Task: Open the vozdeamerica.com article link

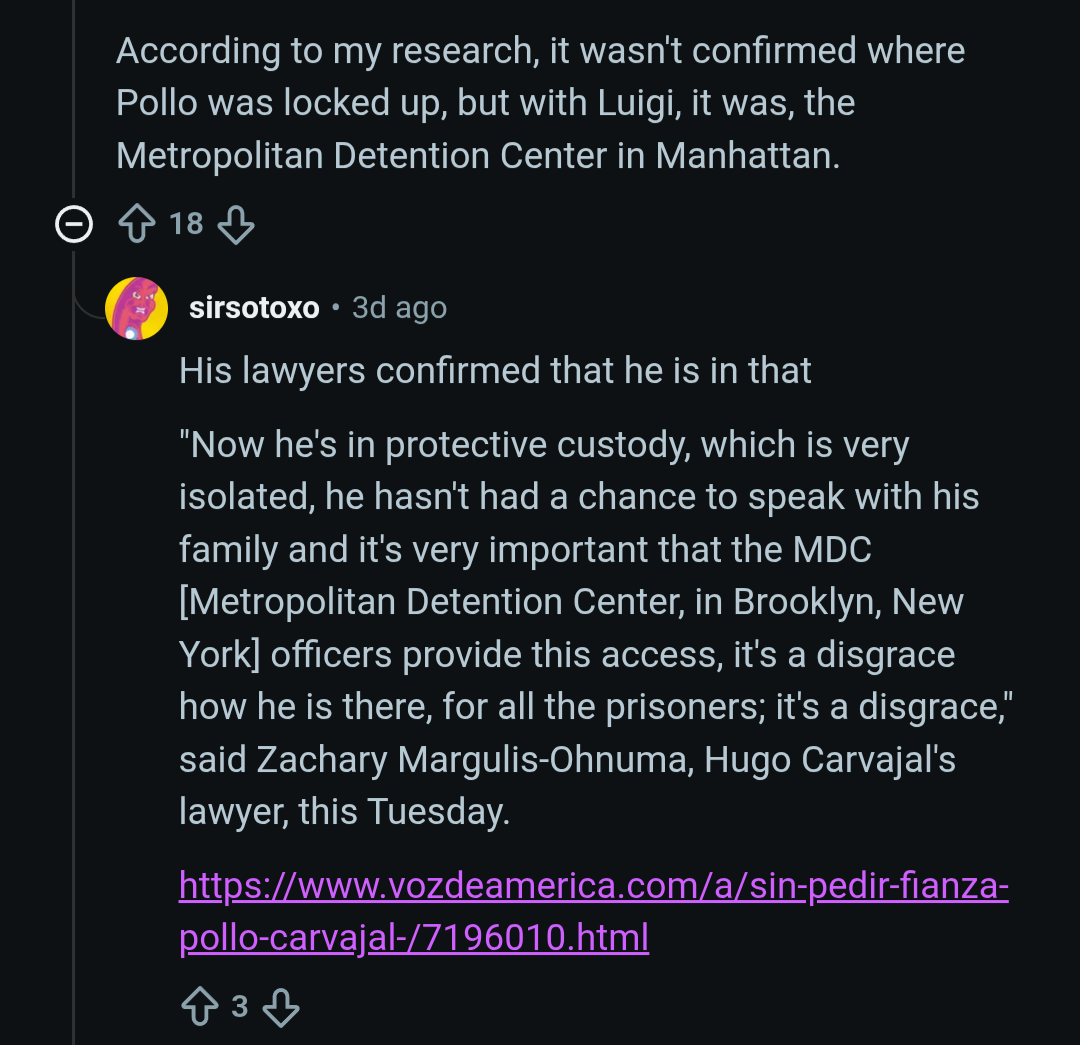Action: tap(593, 911)
